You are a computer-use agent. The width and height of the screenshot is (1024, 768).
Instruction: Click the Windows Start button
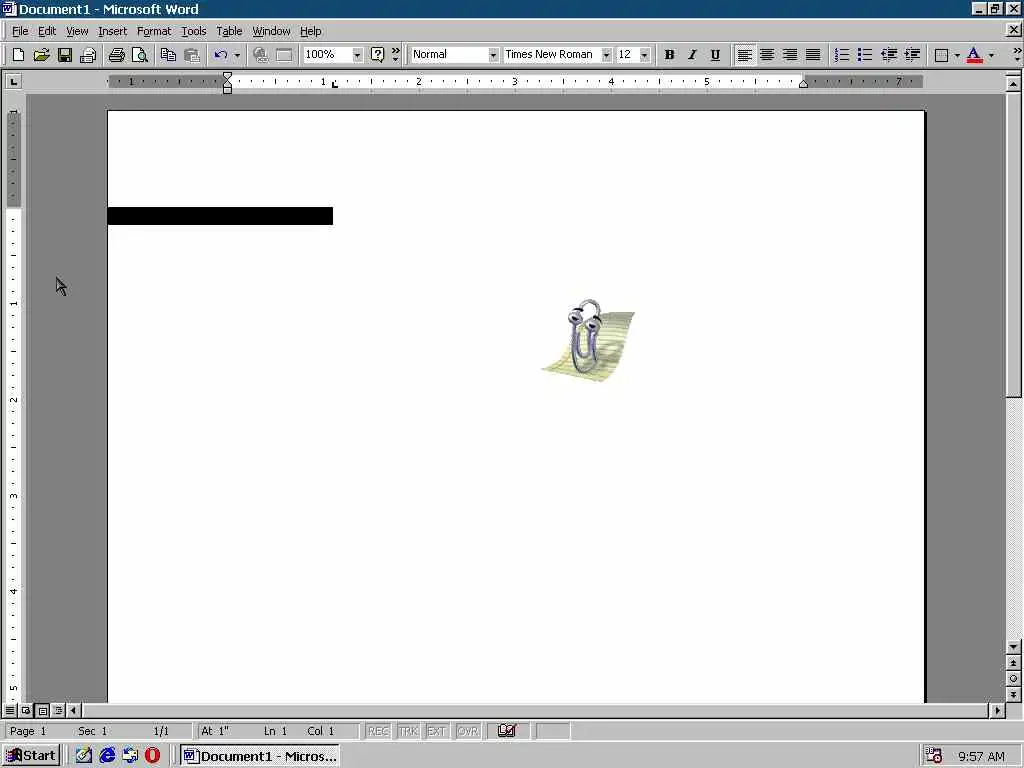click(31, 756)
